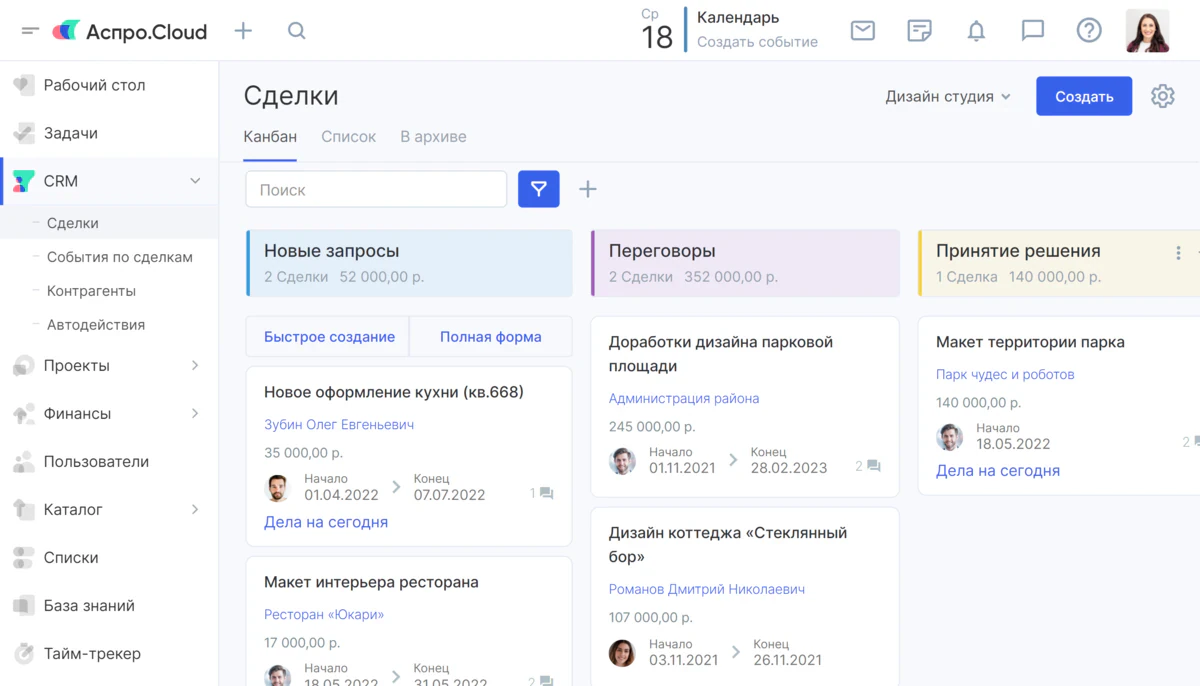Open the Дизайн студия pipeline dropdown

948,97
